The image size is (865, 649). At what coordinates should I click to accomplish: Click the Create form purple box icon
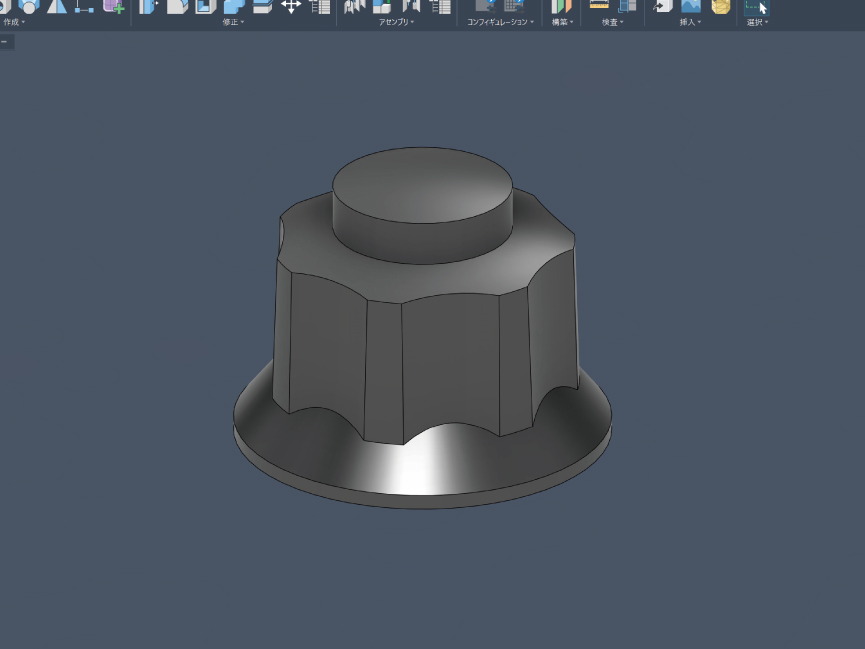(113, 6)
